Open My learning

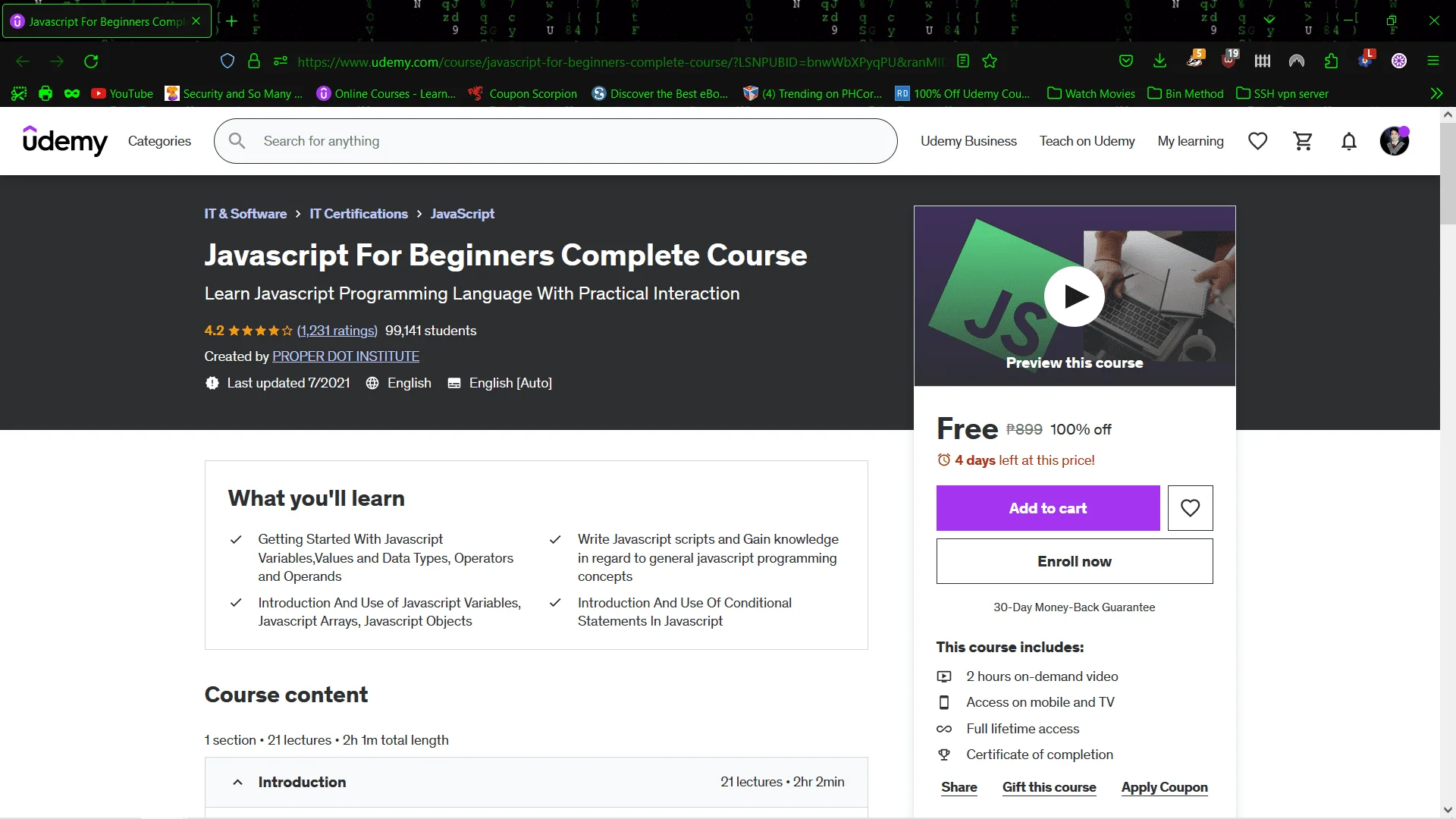coord(1191,141)
